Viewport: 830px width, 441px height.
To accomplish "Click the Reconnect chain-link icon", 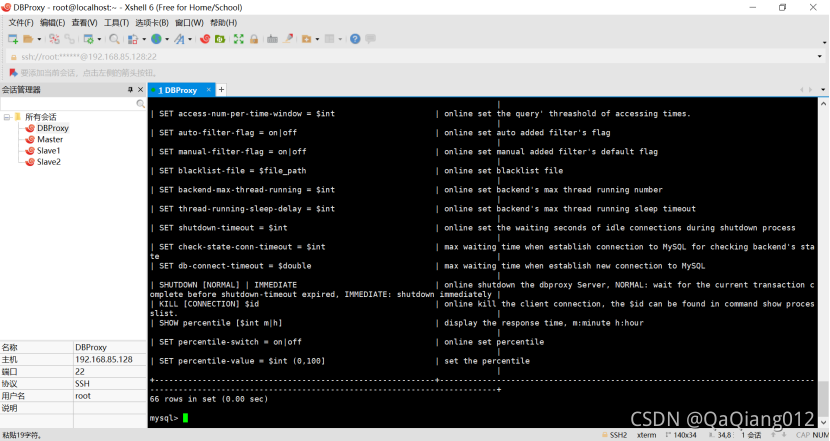I will (x=69, y=39).
